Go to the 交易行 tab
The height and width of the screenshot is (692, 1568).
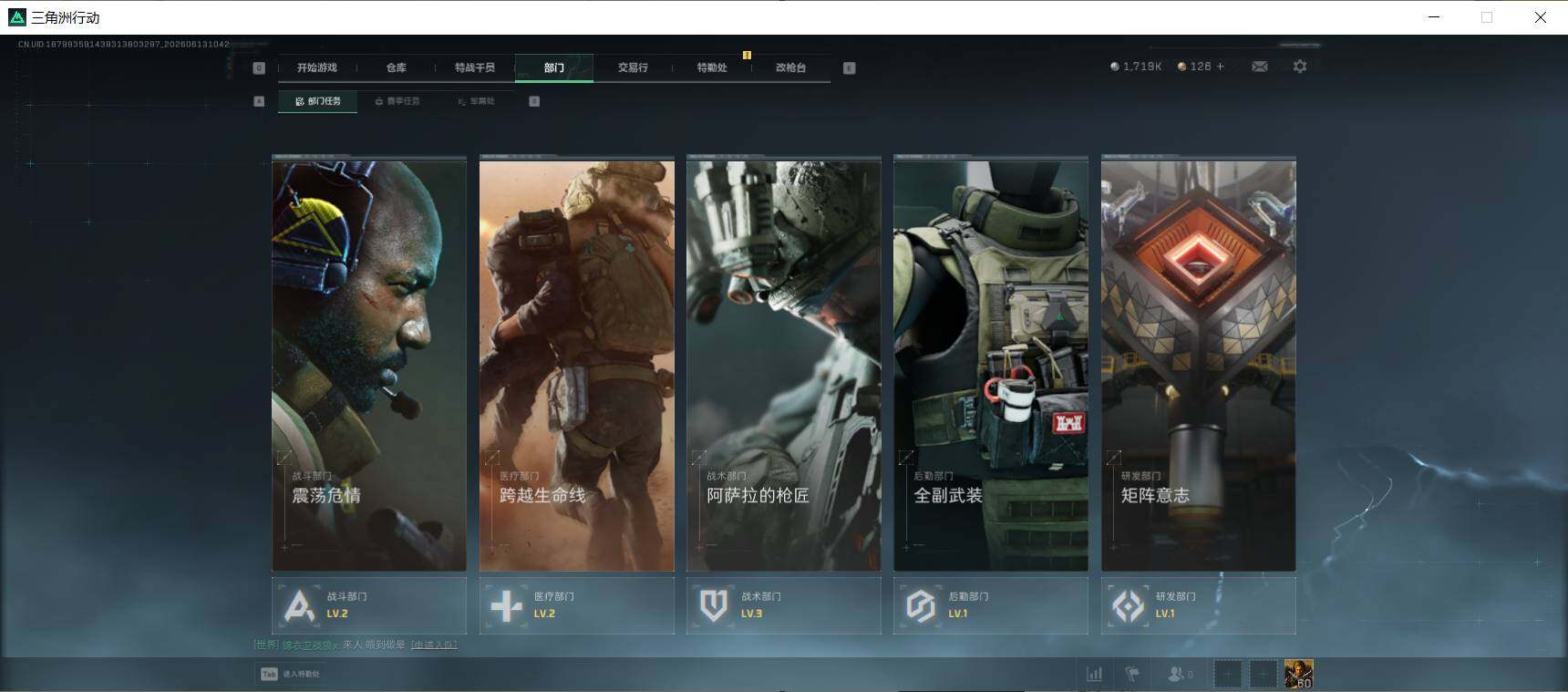633,67
